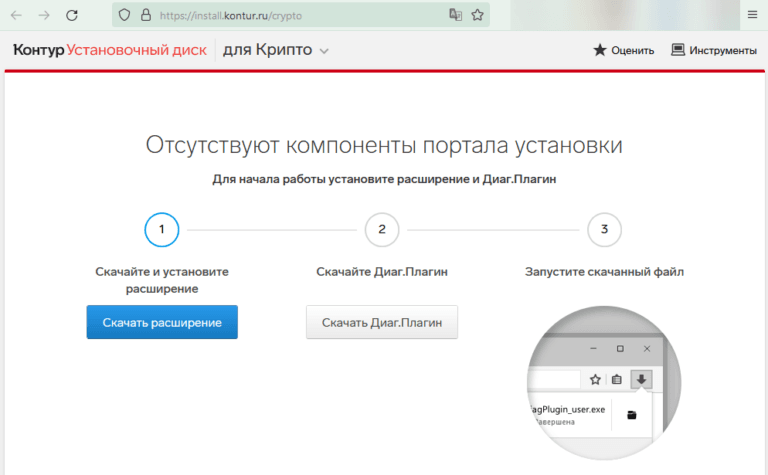Click text Для начала работы установите расширение
The width and height of the screenshot is (768, 475).
point(341,179)
